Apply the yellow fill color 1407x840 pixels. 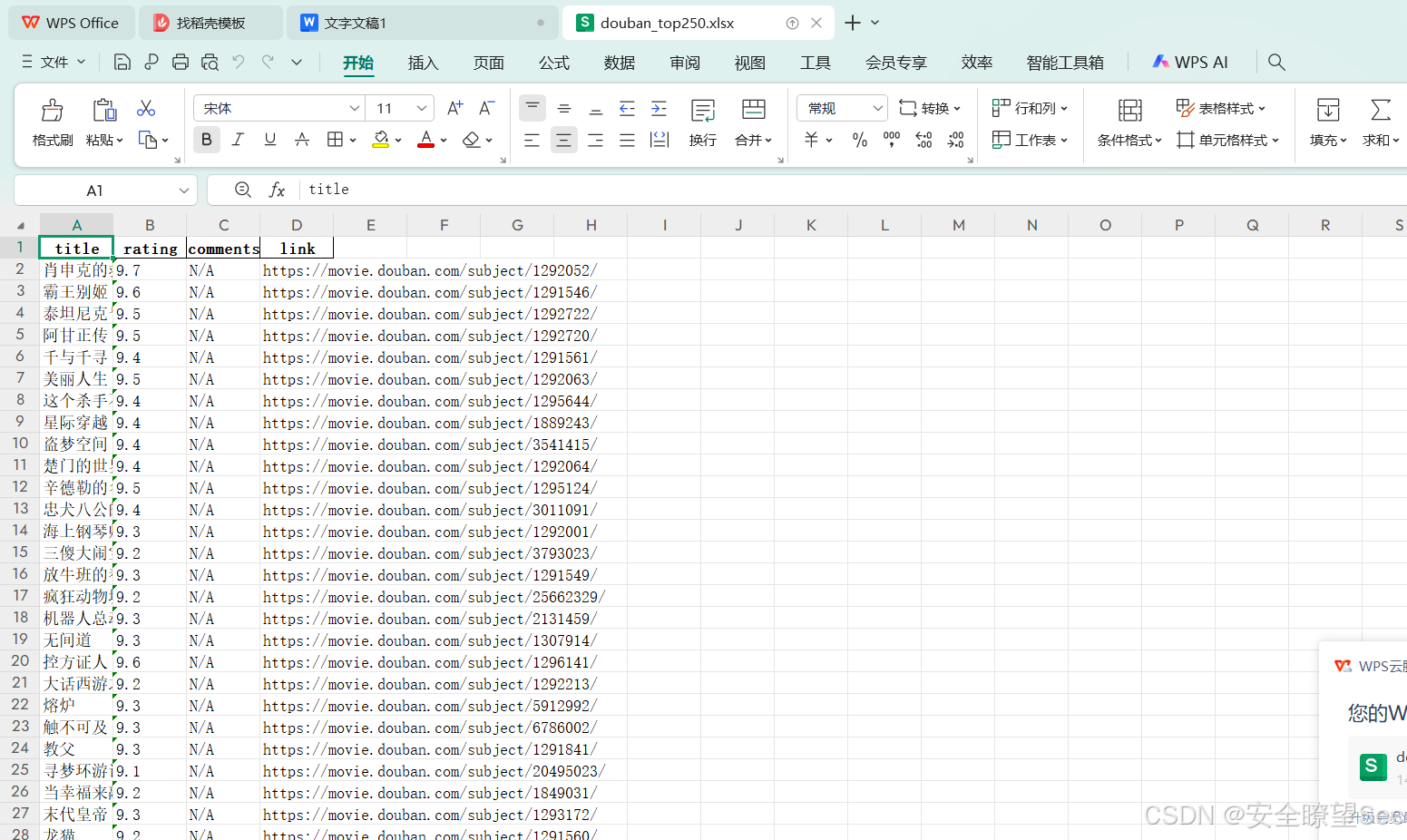381,140
